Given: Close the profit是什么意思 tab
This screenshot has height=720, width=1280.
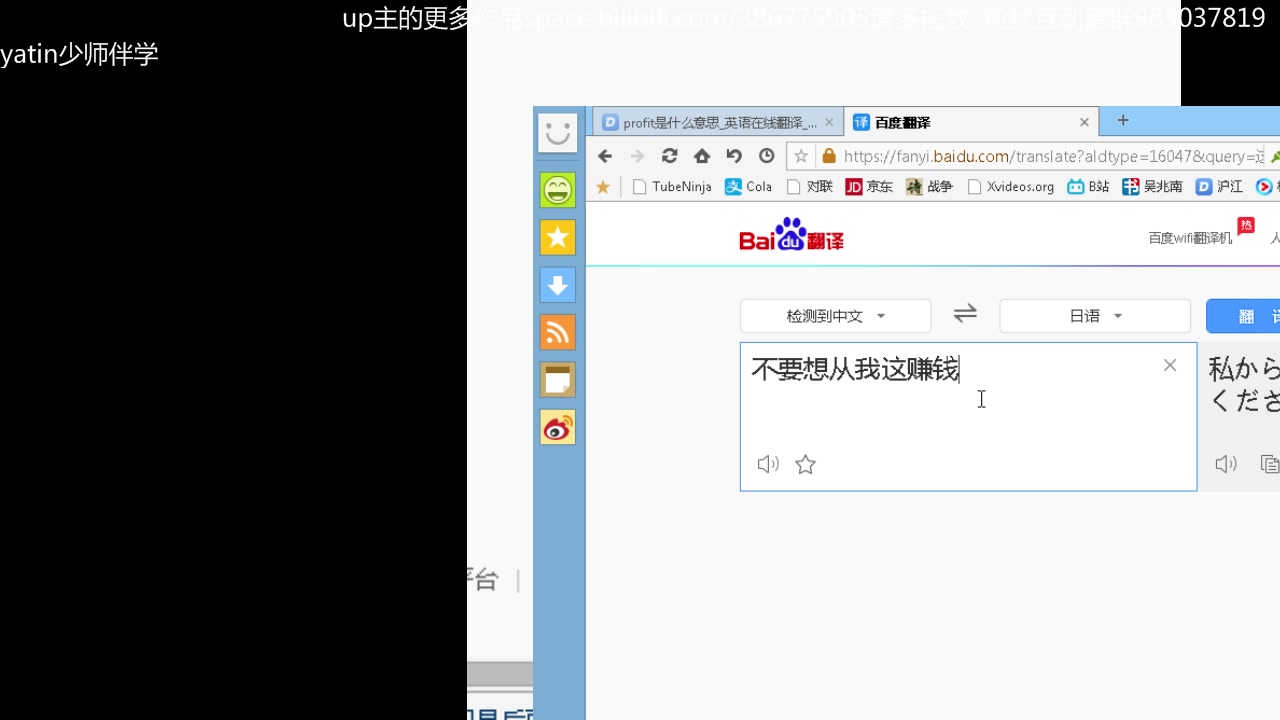Looking at the screenshot, I should pyautogui.click(x=829, y=123).
